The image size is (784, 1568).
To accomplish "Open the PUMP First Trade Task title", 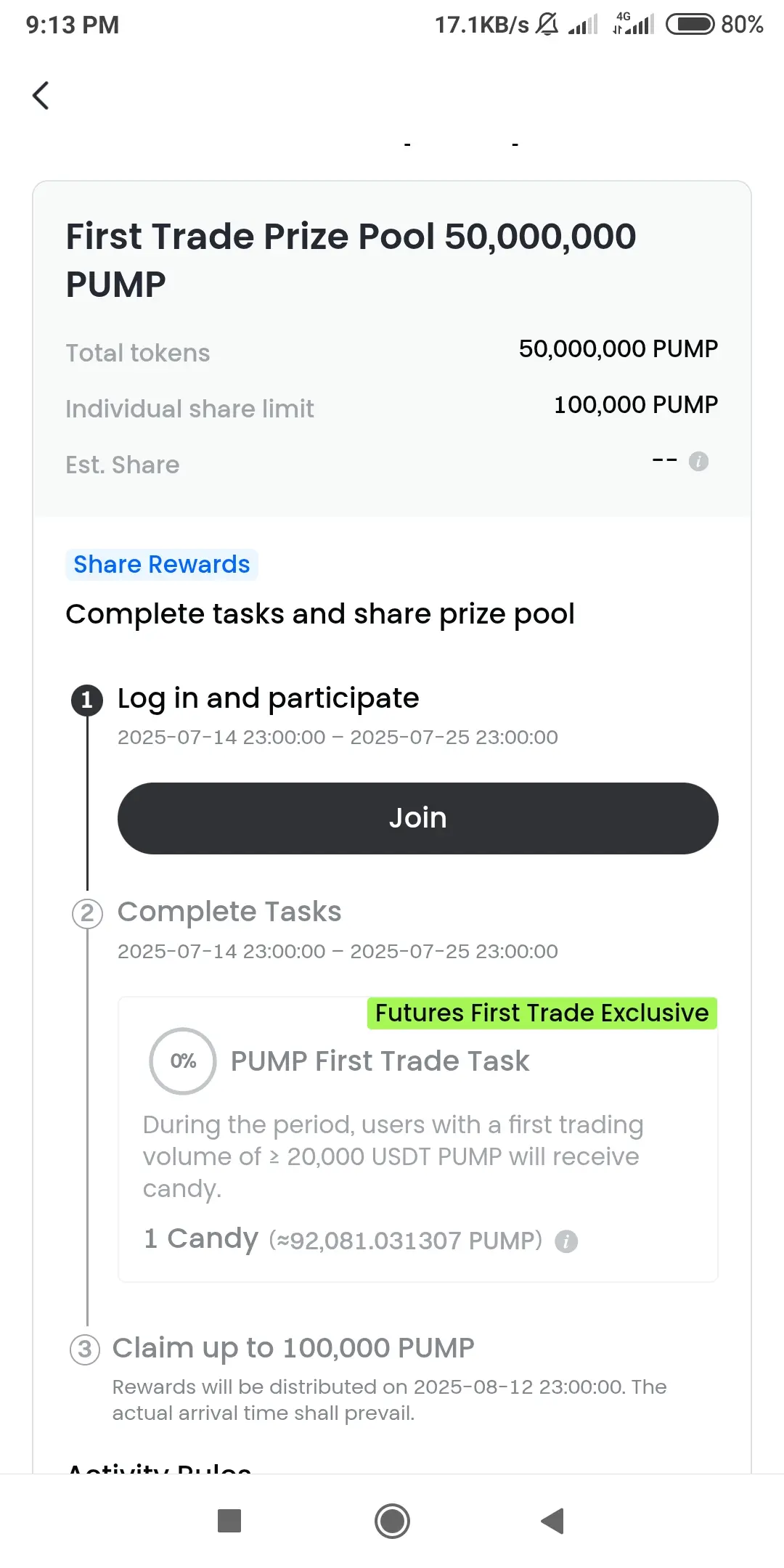I will pos(380,1061).
